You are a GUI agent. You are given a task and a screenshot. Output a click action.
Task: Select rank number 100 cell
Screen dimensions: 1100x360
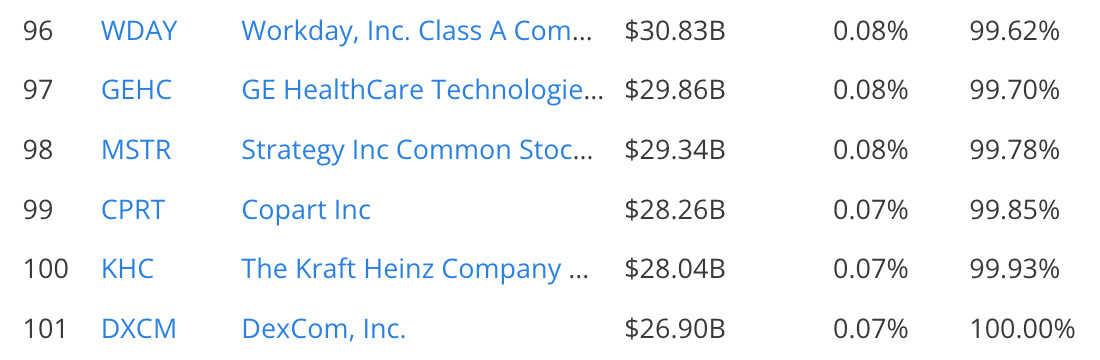pos(46,269)
